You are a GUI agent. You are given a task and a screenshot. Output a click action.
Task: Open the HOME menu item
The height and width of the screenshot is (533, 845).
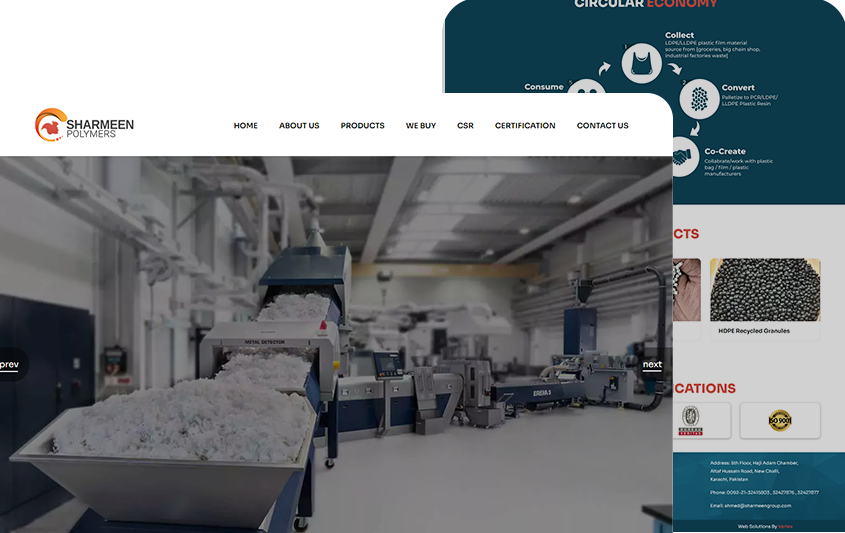coord(245,126)
